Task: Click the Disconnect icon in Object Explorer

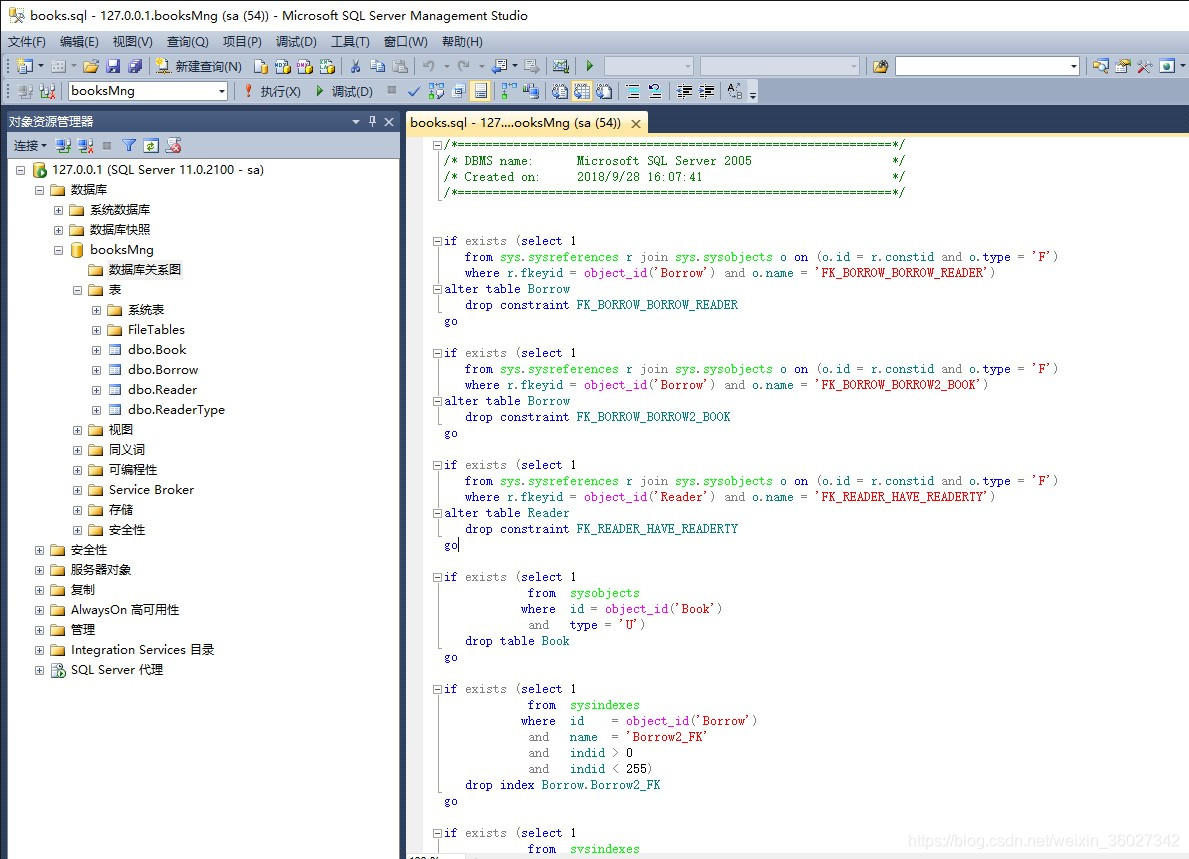Action: point(86,146)
